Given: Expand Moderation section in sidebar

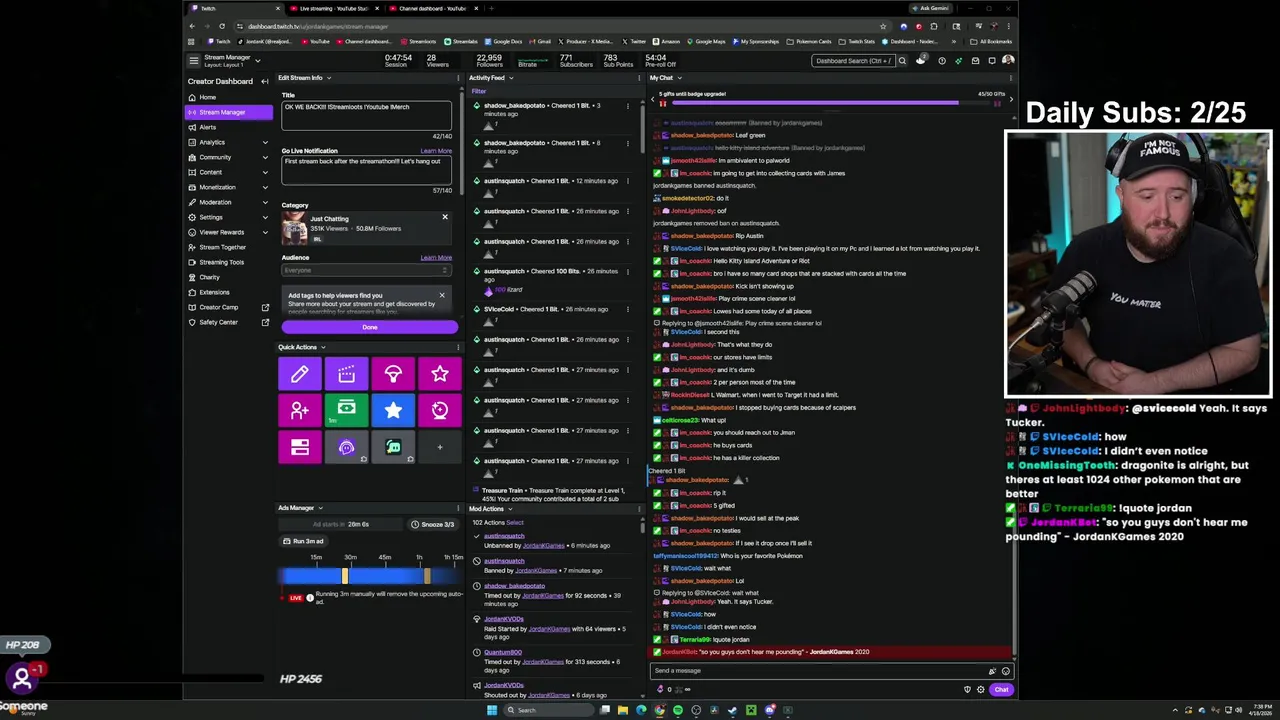Looking at the screenshot, I should (x=265, y=202).
